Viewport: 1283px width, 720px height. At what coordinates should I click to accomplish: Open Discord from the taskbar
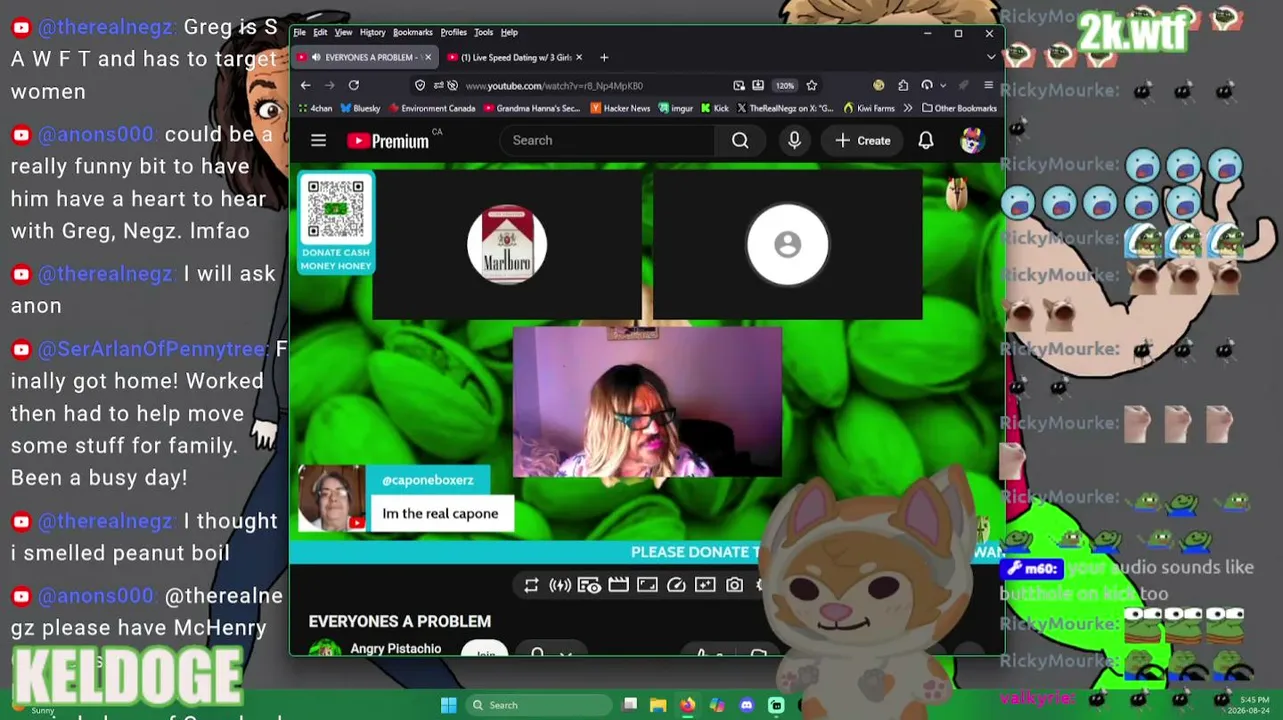pos(746,705)
